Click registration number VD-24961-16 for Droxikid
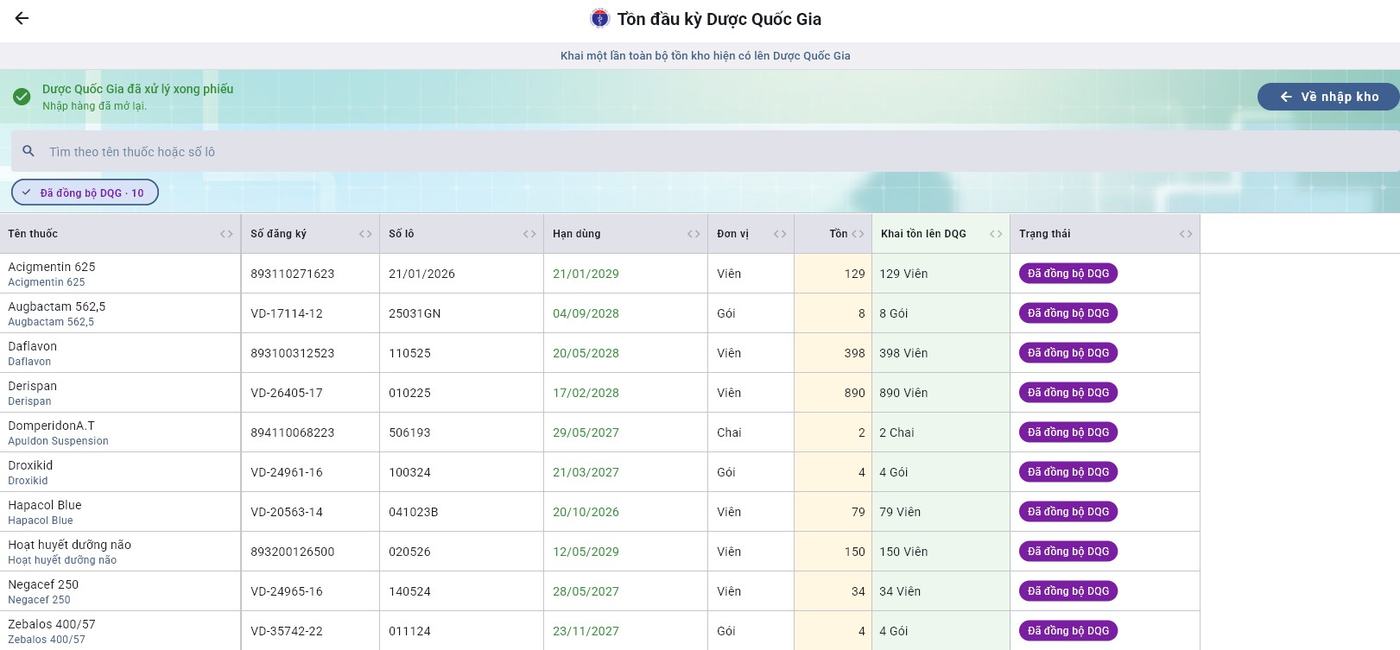The image size is (1400, 650). [287, 472]
